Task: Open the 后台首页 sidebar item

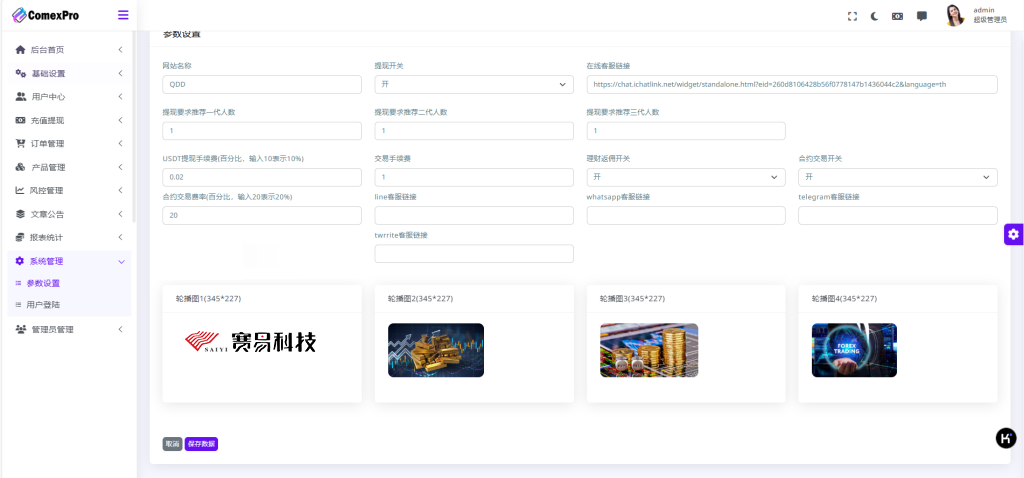Action: point(68,50)
